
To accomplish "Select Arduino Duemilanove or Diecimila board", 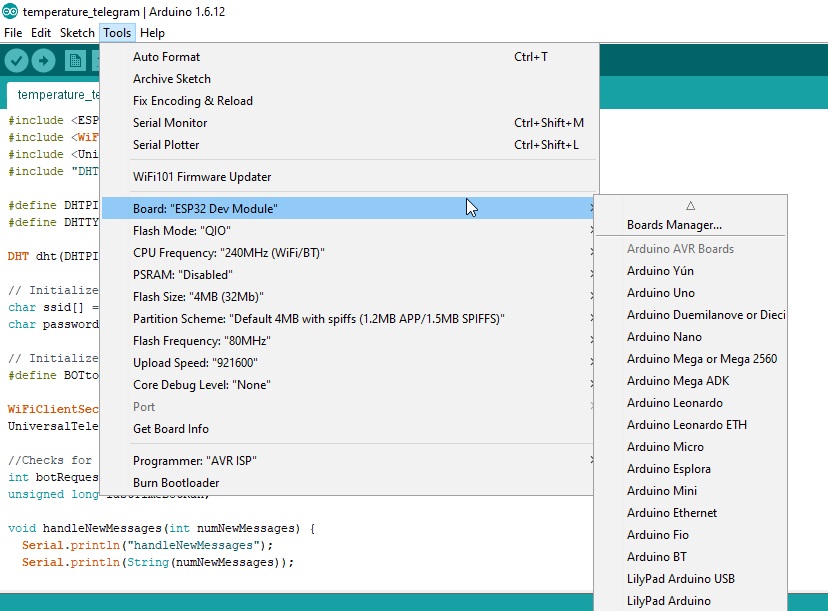I will (x=691, y=315).
